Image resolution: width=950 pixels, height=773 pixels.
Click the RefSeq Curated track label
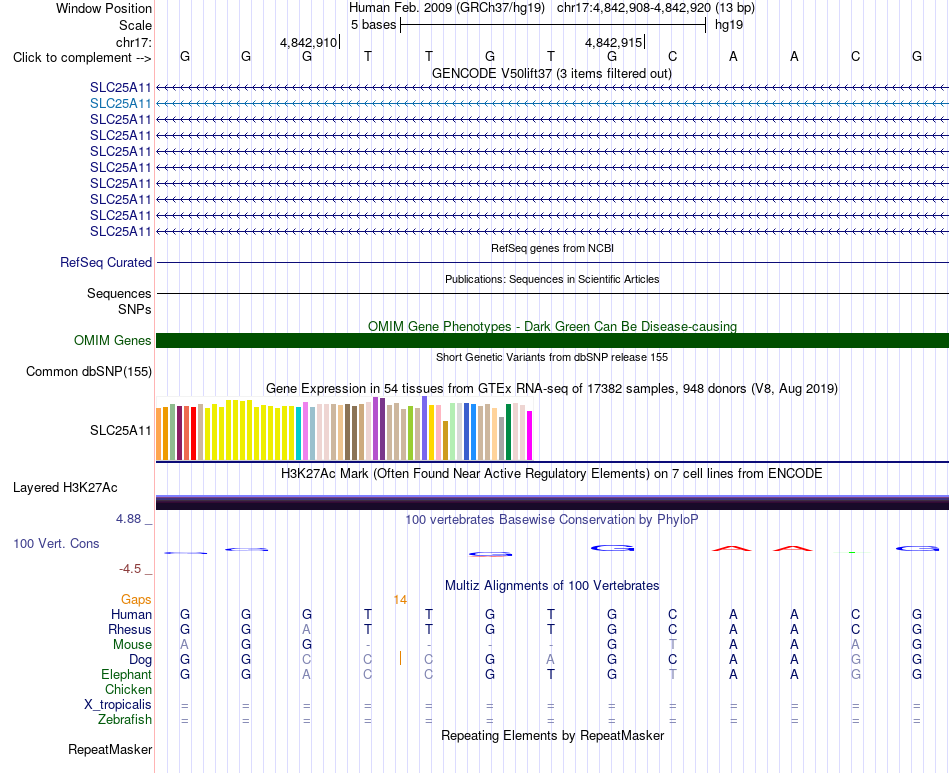pyautogui.click(x=106, y=262)
